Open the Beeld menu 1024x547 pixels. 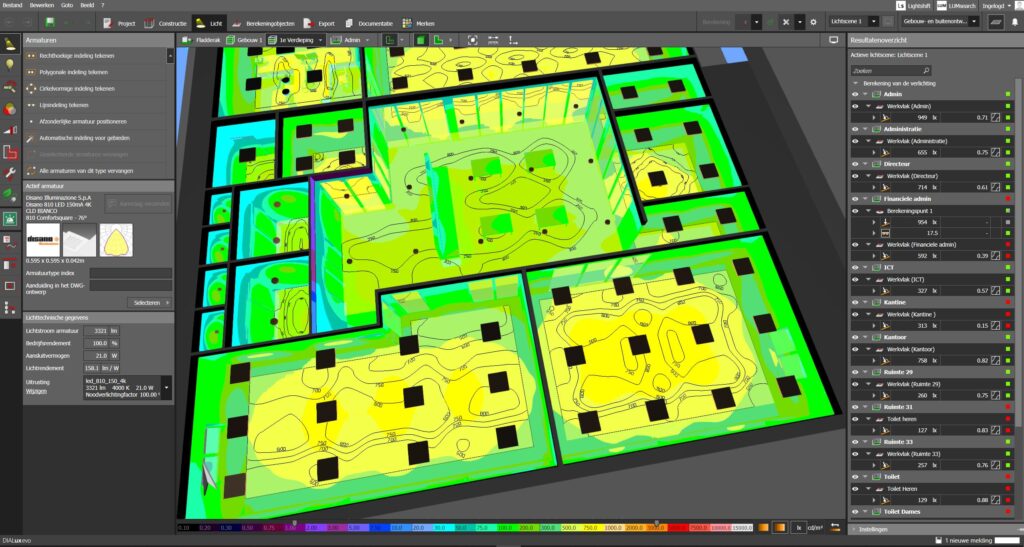tap(87, 5)
